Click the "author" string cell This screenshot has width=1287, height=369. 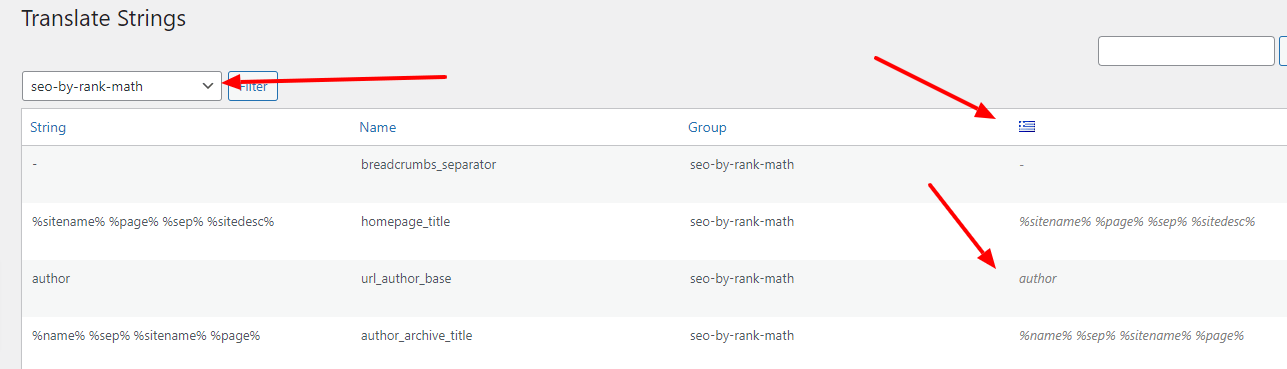point(51,278)
